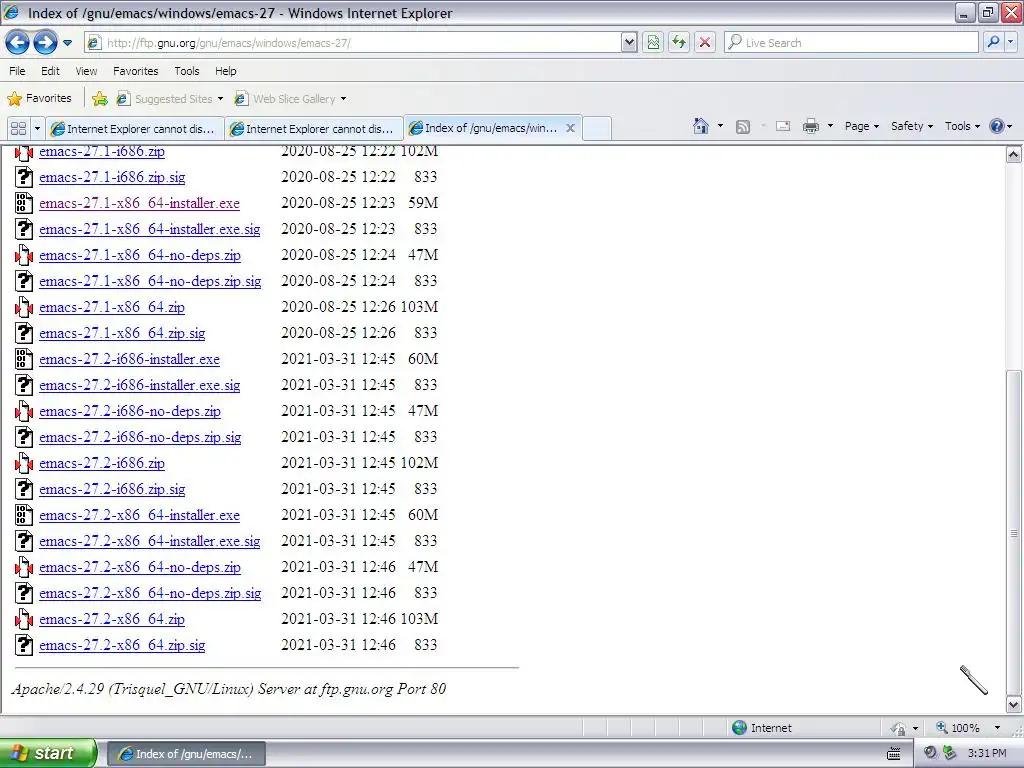Click unknown-file icon beside emacs-27.2-x86_64.zip.sig

24,645
